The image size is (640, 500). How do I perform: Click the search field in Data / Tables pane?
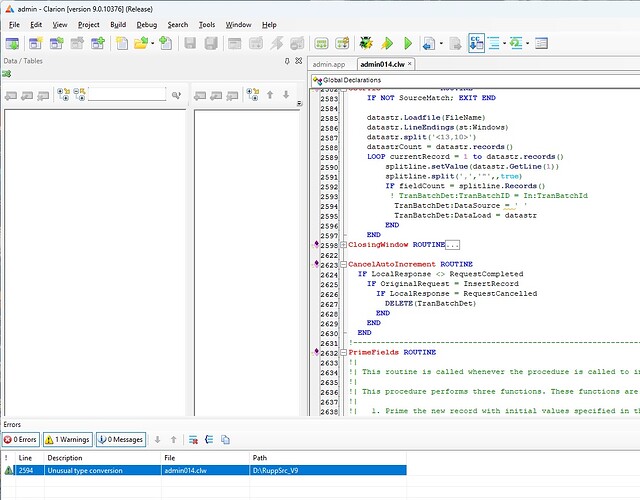coord(127,94)
